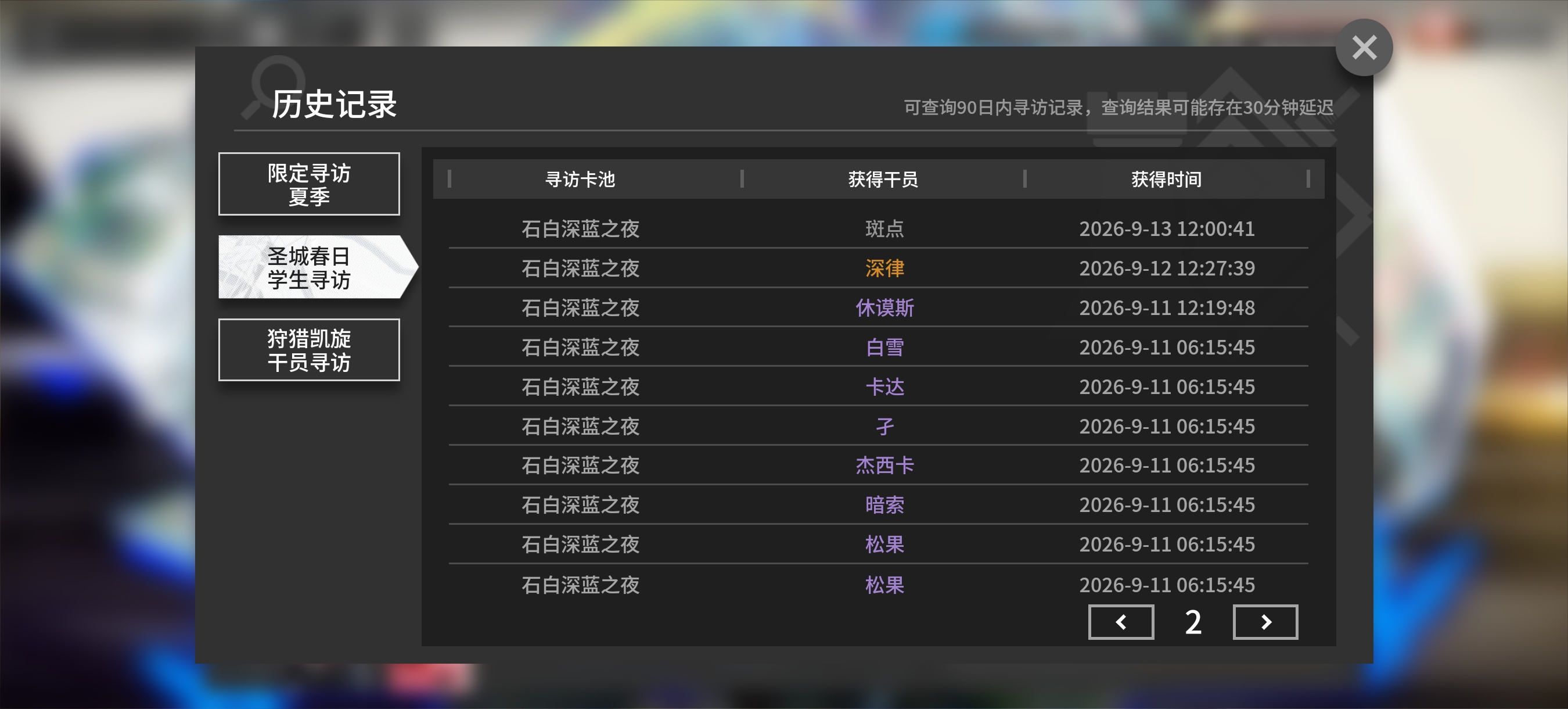1568x709 pixels.
Task: Click the operator 斑点 in first row
Action: pos(884,228)
